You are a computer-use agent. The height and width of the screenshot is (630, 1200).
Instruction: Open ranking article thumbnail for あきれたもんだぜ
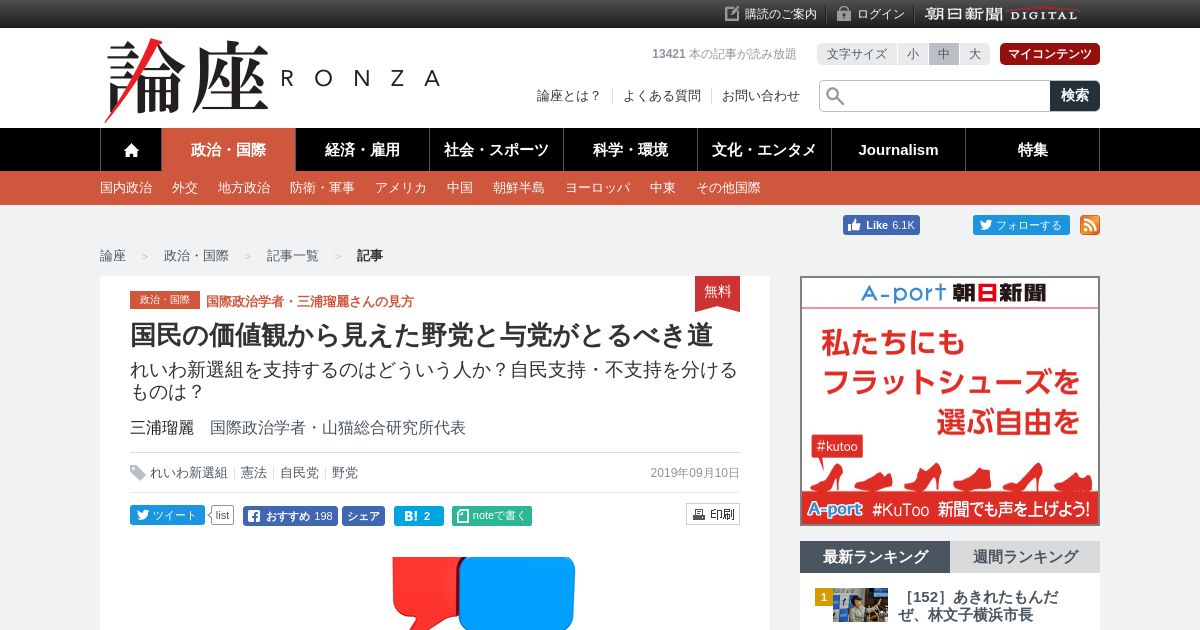click(x=860, y=605)
